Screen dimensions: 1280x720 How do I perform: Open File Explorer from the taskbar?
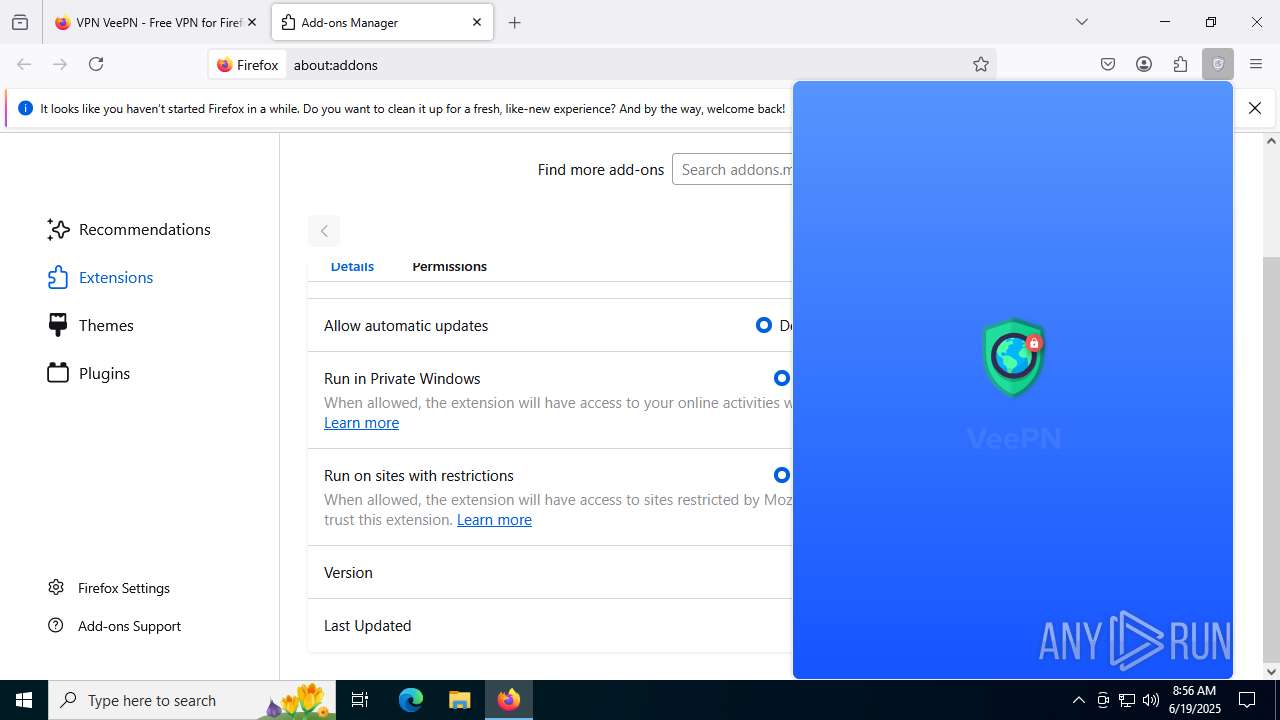point(459,700)
